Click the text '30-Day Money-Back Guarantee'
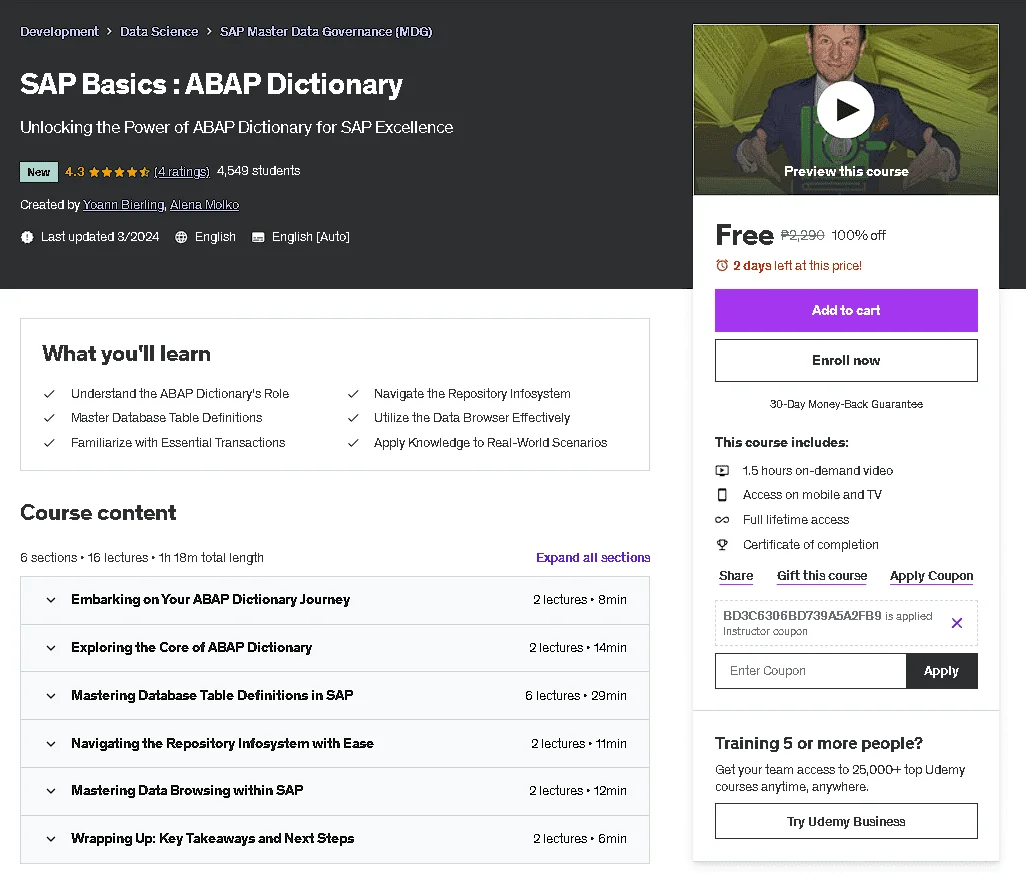The height and width of the screenshot is (873, 1026). (x=846, y=404)
